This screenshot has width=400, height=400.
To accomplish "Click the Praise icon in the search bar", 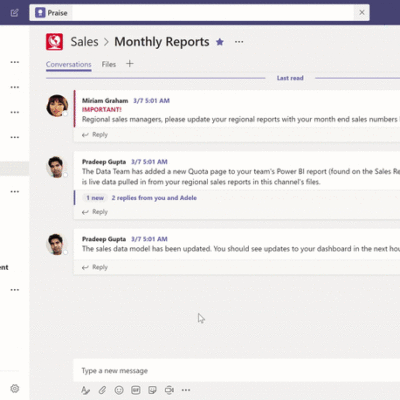I will click(40, 13).
